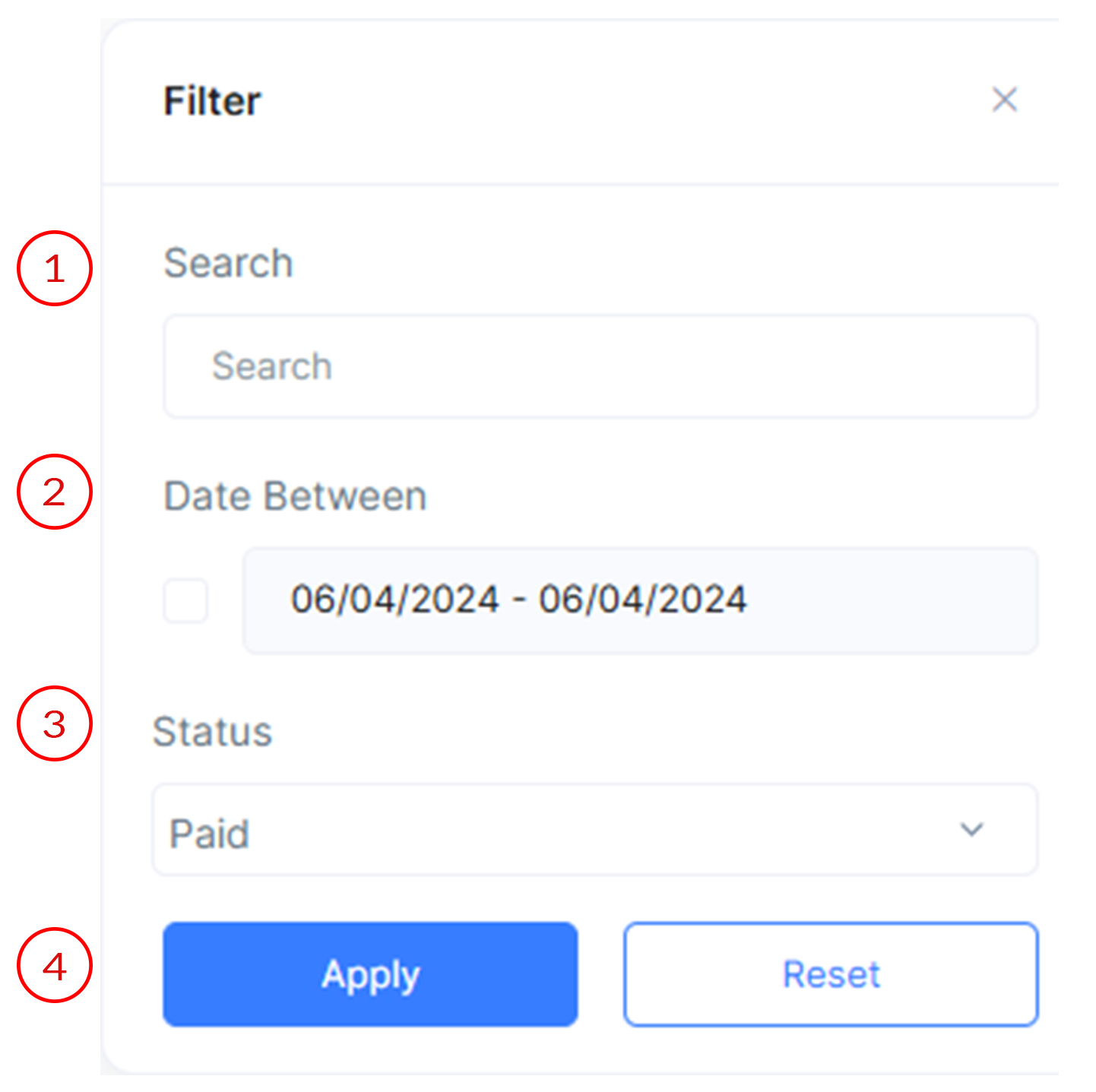Image resolution: width=1096 pixels, height=1092 pixels.
Task: Click the annotation circle numbered 1
Action: [55, 268]
